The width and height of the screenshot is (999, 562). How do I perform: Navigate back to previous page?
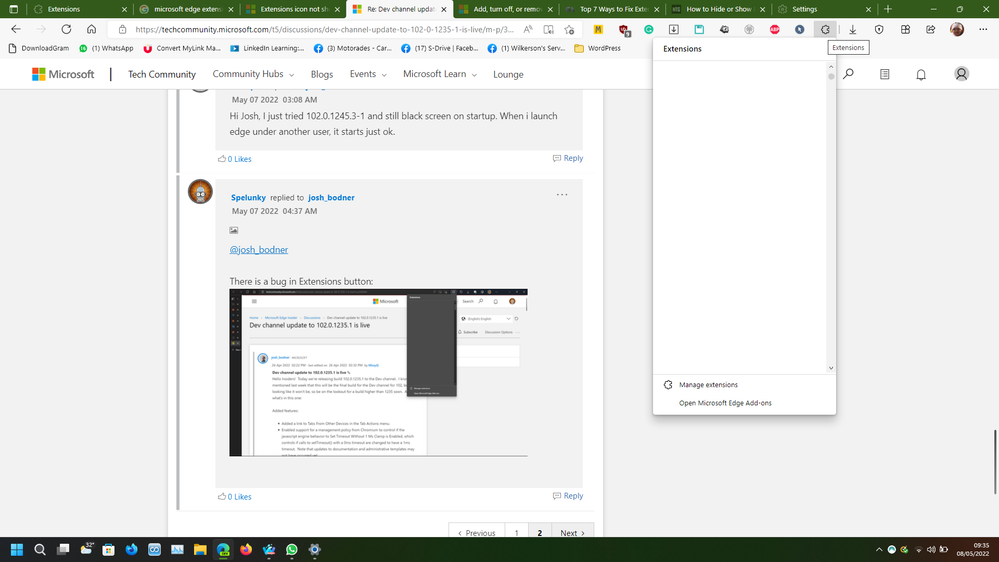tap(16, 29)
